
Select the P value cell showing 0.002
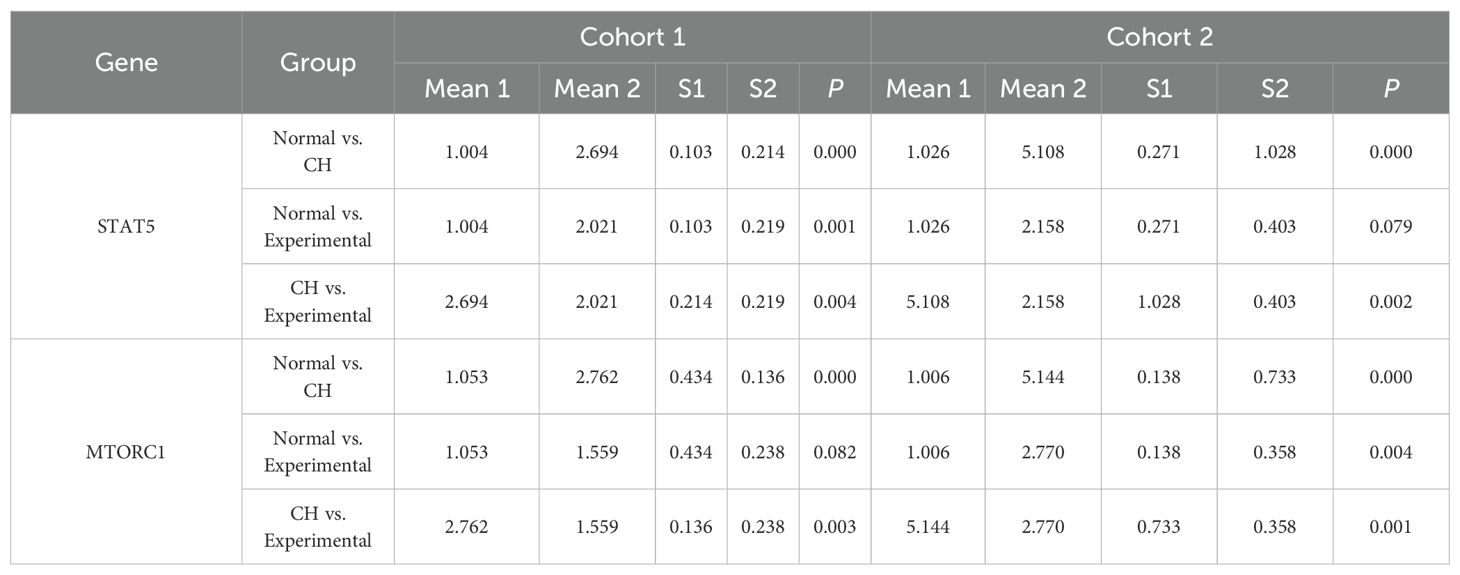pyautogui.click(x=1391, y=302)
